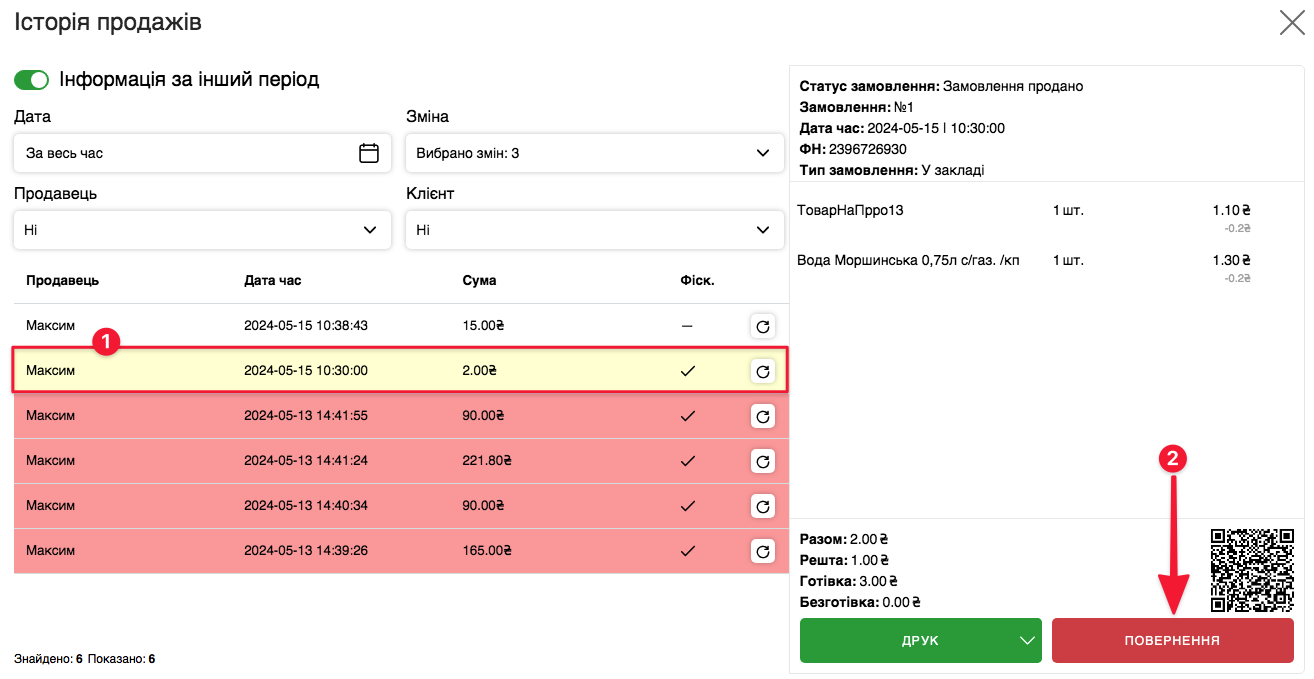Open the Зміна dropdown
1314x679 pixels.
pos(594,153)
